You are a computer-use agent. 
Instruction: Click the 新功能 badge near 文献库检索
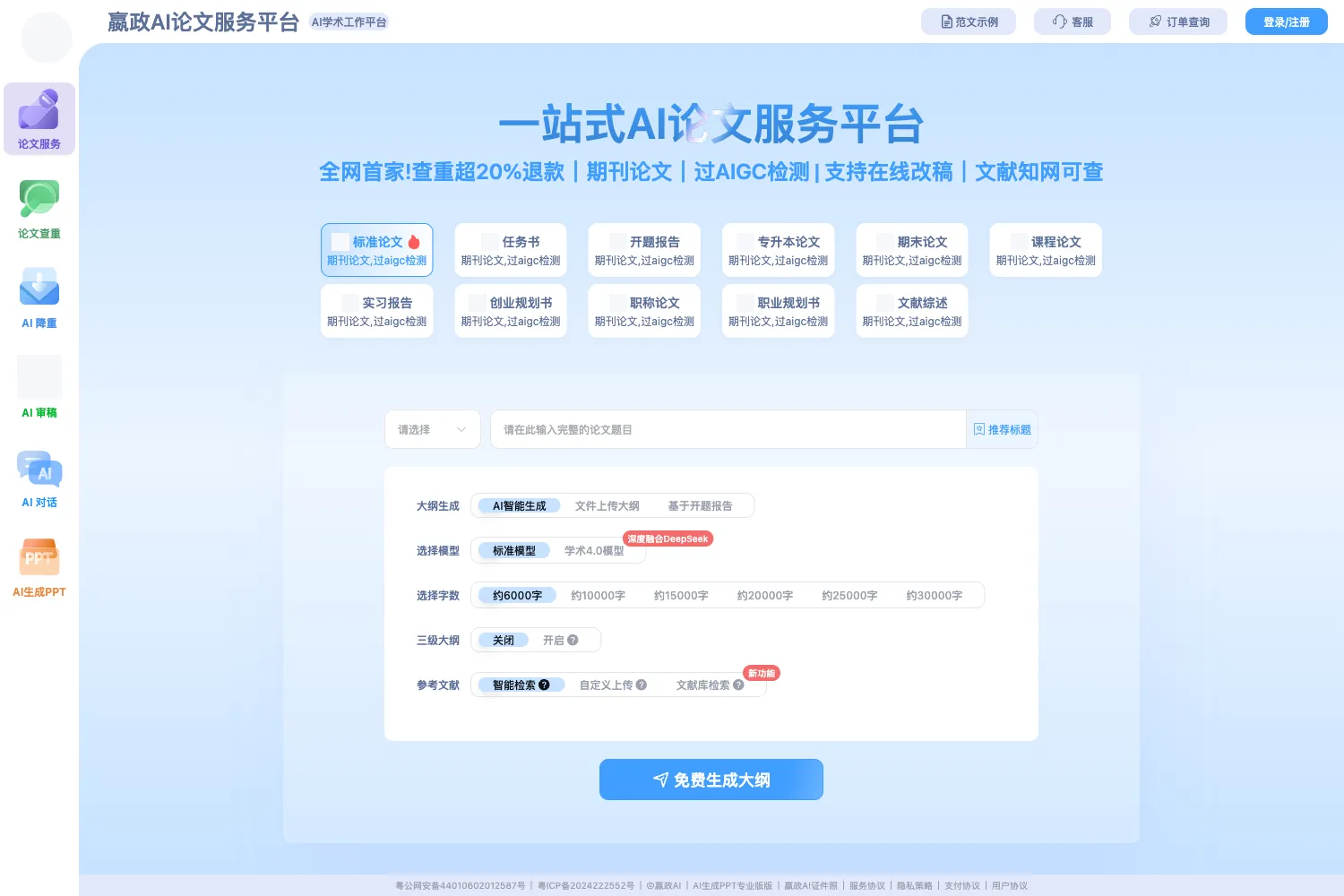click(x=762, y=673)
